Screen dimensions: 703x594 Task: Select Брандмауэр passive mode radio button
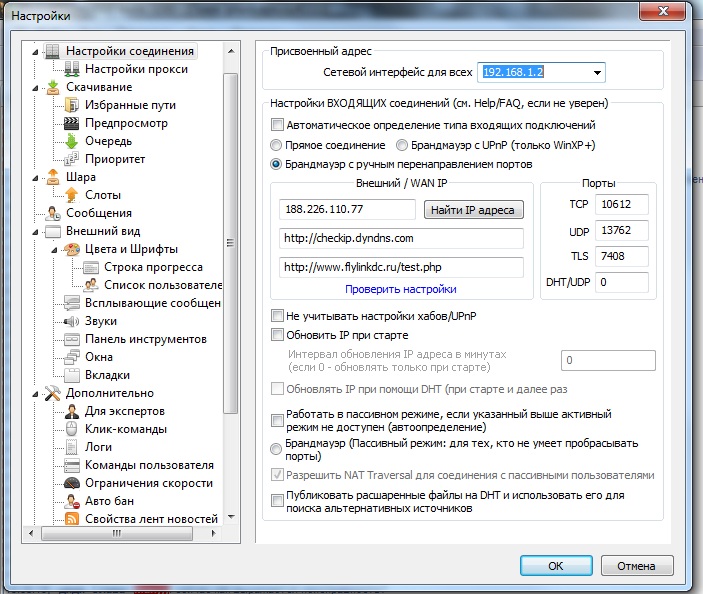[x=276, y=449]
